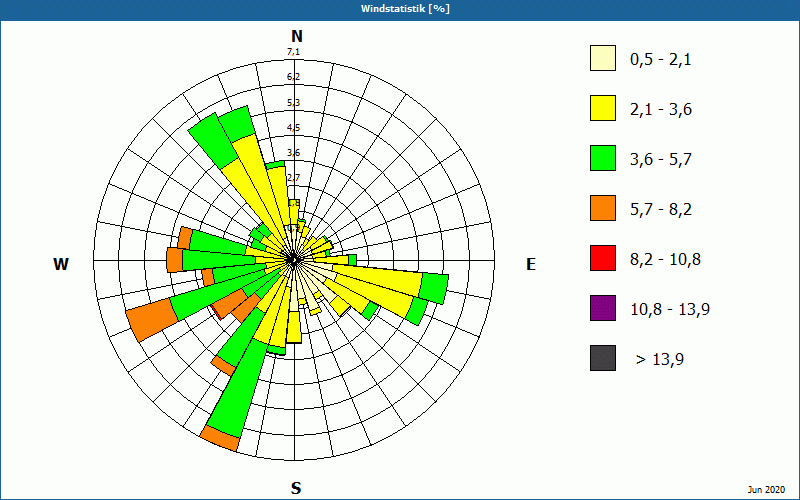Click the legend label '0,5 - 2,1'
Image resolution: width=800 pixels, height=500 pixels.
pyautogui.click(x=661, y=60)
